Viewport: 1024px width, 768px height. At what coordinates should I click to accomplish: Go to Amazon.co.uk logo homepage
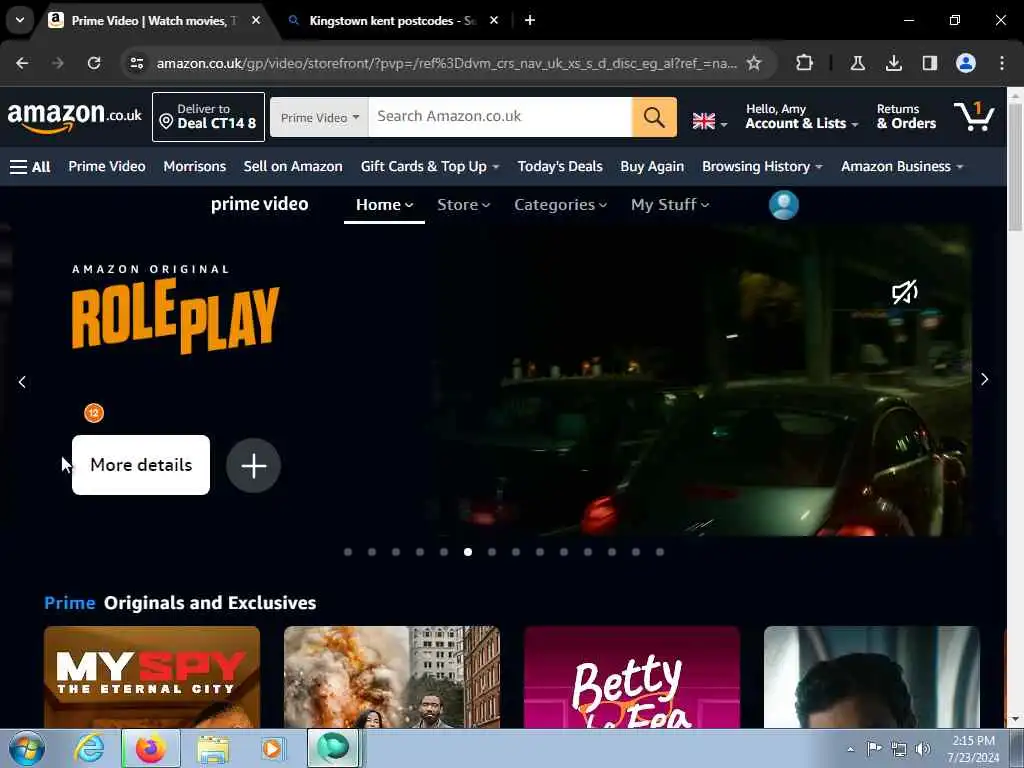[74, 117]
